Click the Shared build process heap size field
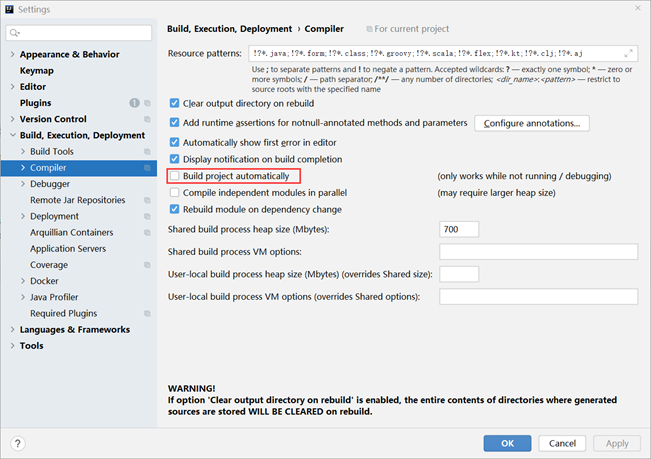 [458, 229]
